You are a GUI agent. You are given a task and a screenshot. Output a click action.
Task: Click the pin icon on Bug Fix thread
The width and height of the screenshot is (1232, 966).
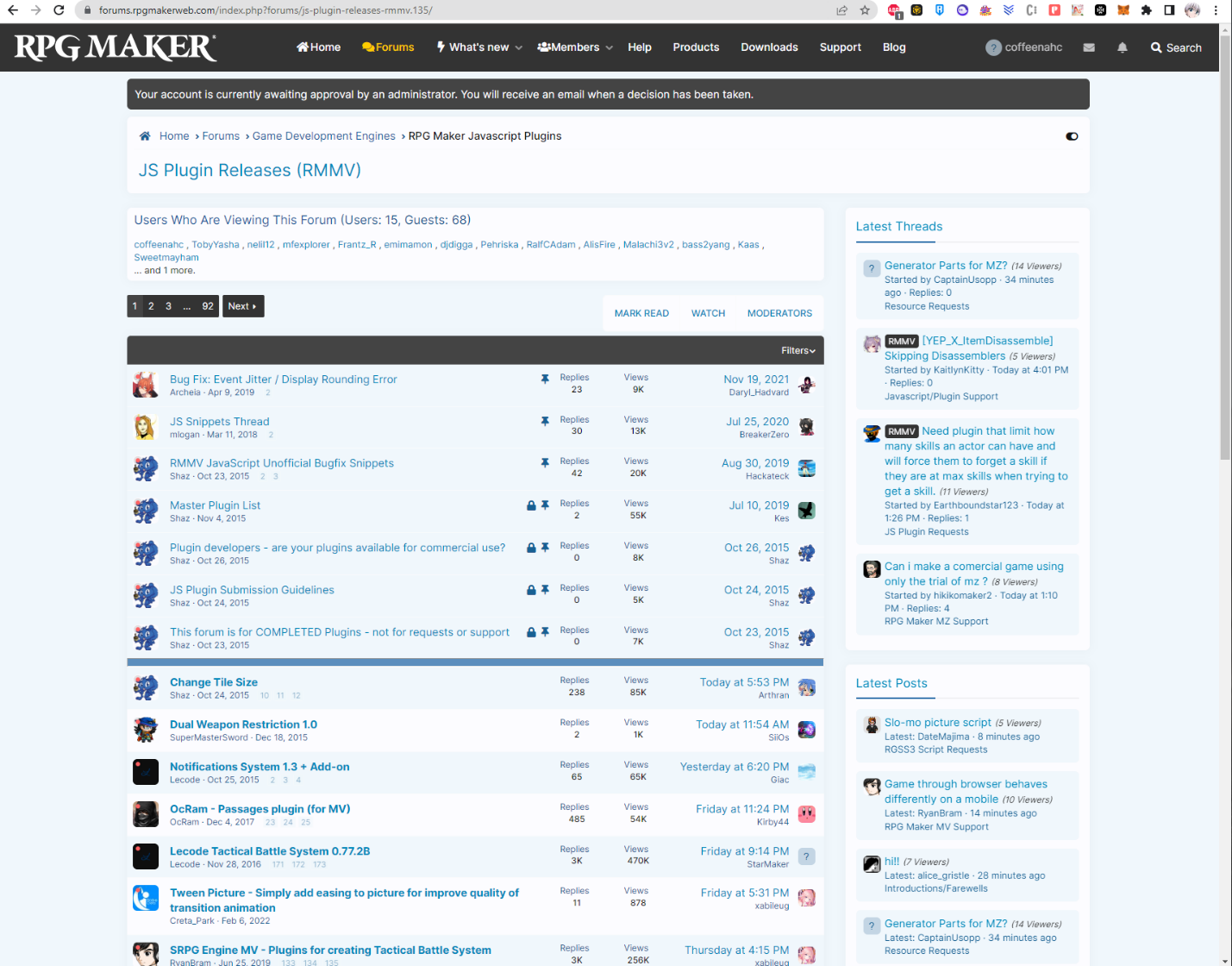click(x=545, y=379)
